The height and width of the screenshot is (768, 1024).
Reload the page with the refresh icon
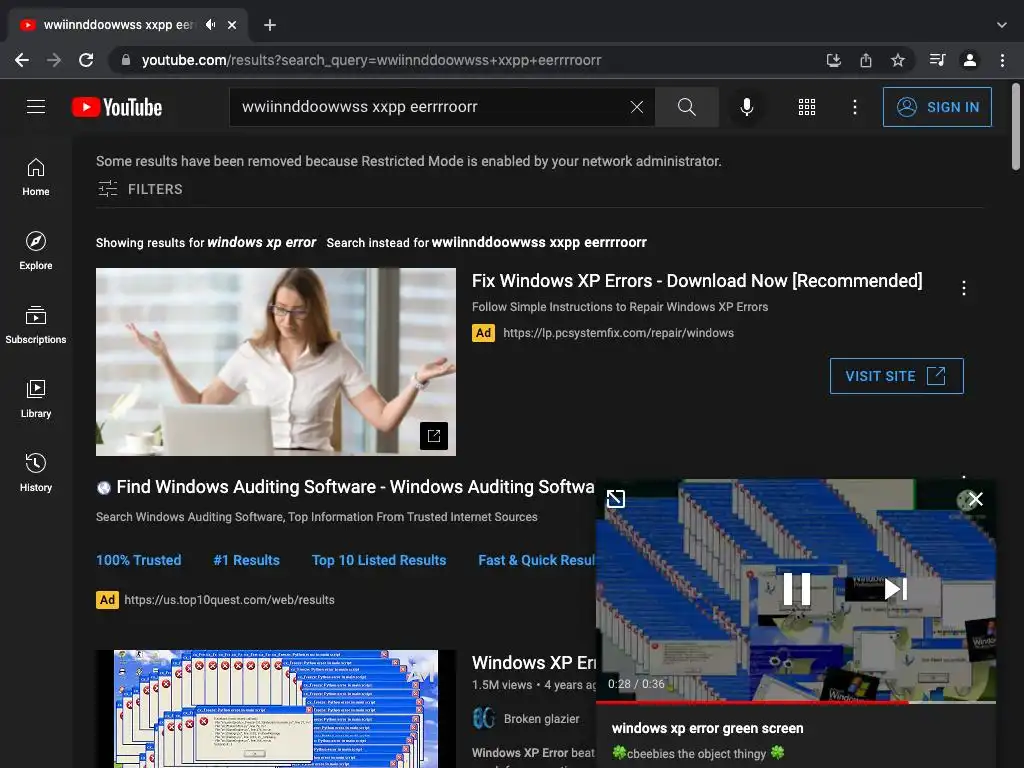tap(86, 60)
